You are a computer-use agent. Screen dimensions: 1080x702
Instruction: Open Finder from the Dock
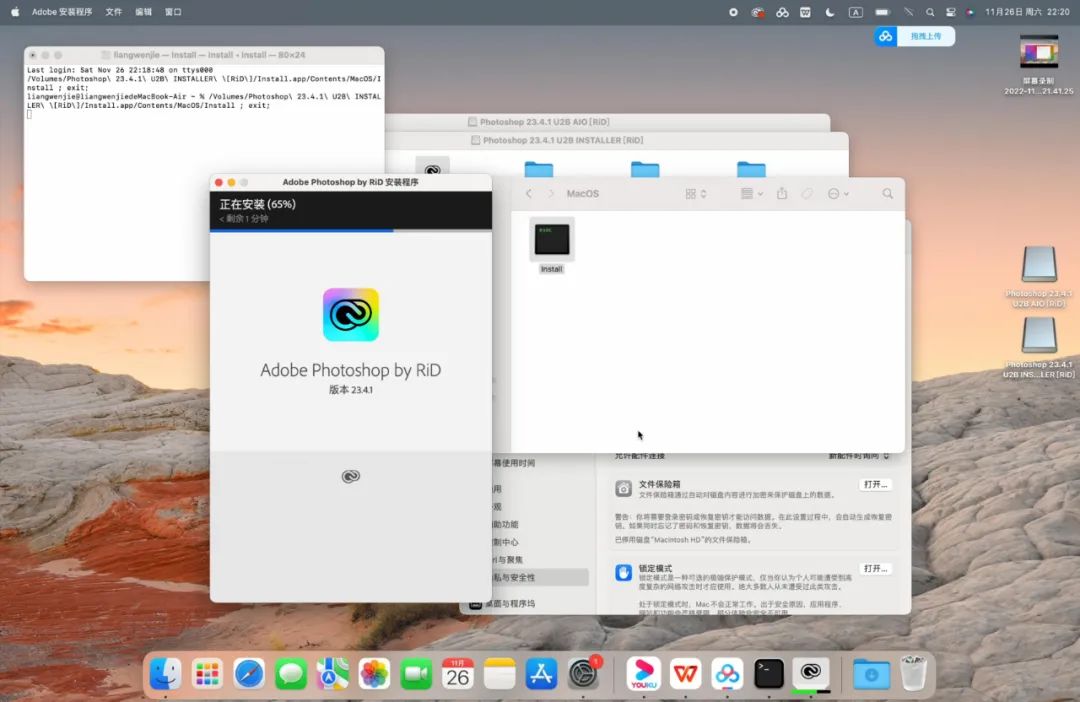pos(165,673)
